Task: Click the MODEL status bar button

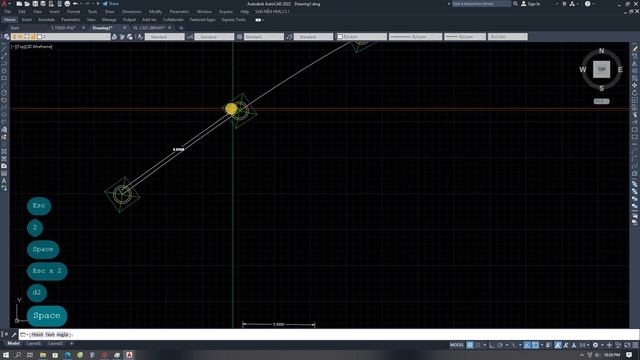Action: pyautogui.click(x=457, y=345)
